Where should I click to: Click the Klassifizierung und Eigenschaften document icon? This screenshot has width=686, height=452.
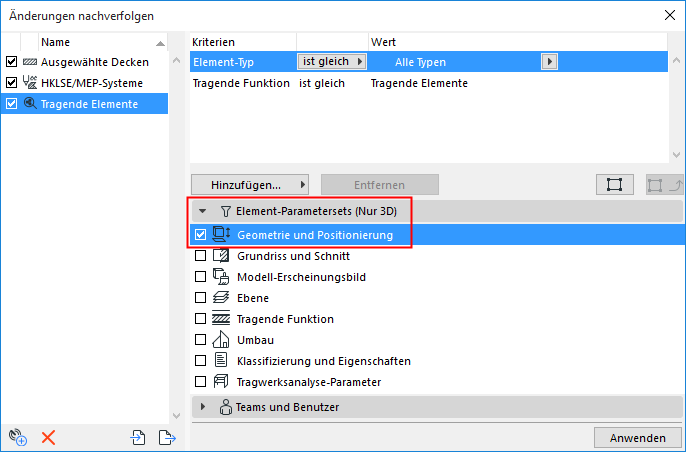click(221, 360)
